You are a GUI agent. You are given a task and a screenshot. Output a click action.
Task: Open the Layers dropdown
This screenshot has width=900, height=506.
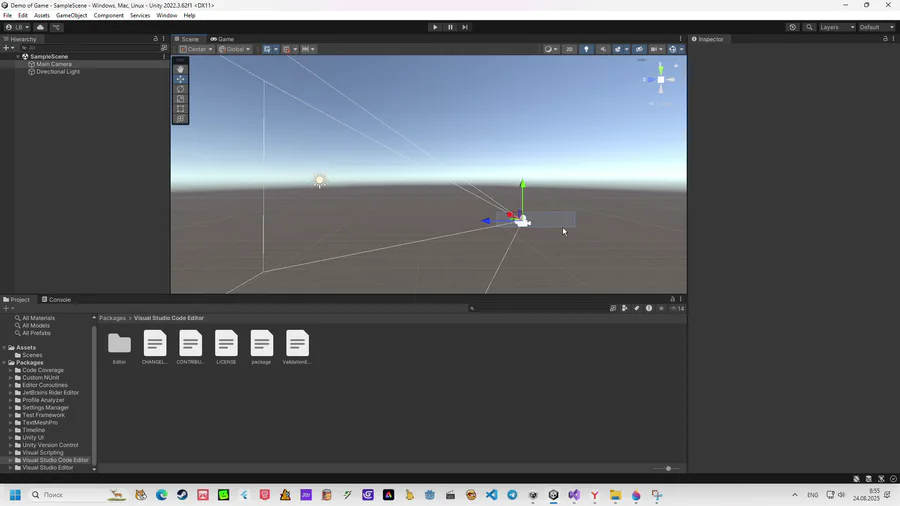[837, 27]
